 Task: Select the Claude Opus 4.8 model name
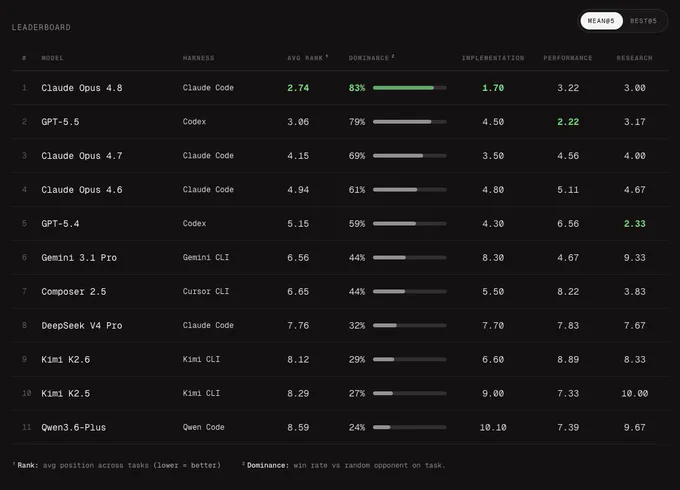click(82, 88)
